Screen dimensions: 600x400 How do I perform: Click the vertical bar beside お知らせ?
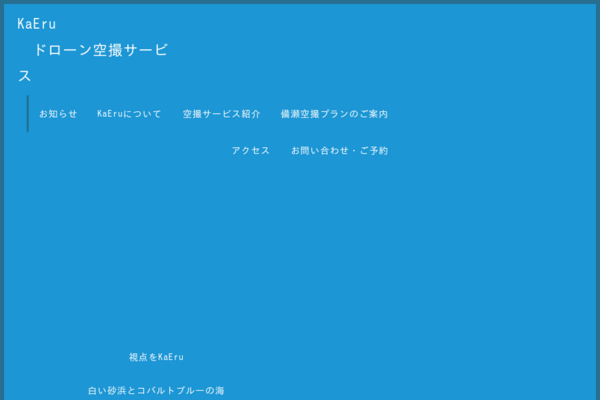[28, 114]
